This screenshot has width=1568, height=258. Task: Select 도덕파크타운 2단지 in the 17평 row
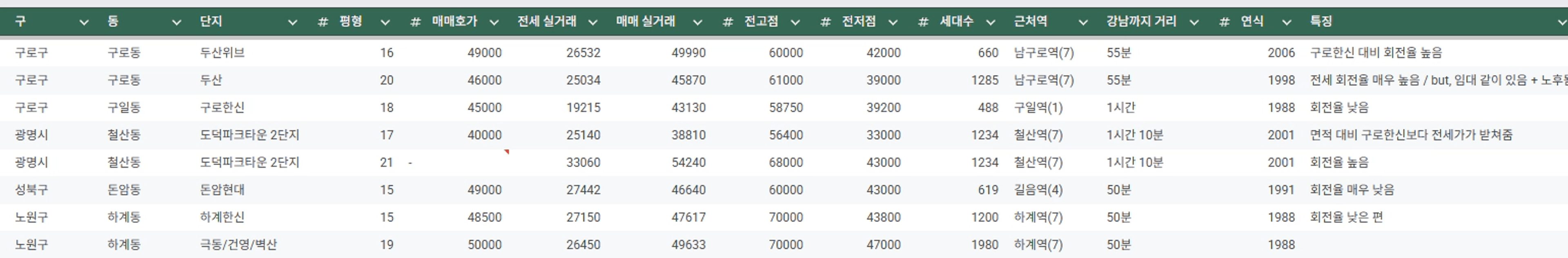pyautogui.click(x=249, y=135)
